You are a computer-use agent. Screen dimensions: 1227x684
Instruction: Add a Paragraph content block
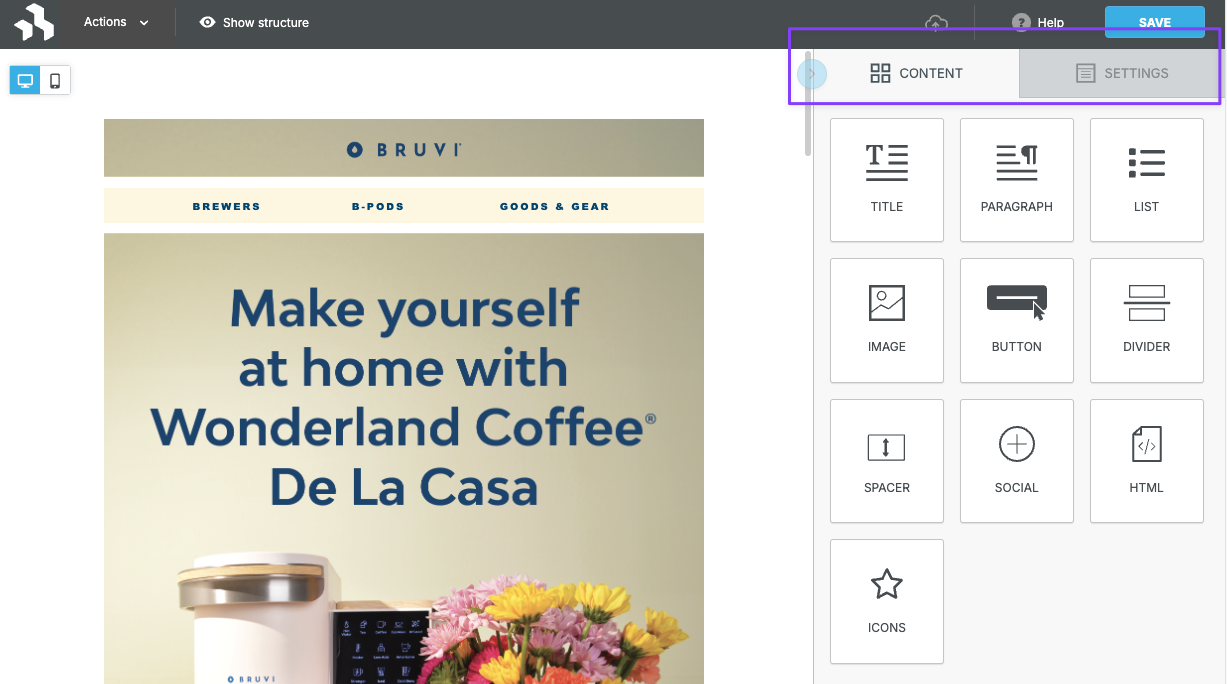pyautogui.click(x=1016, y=180)
